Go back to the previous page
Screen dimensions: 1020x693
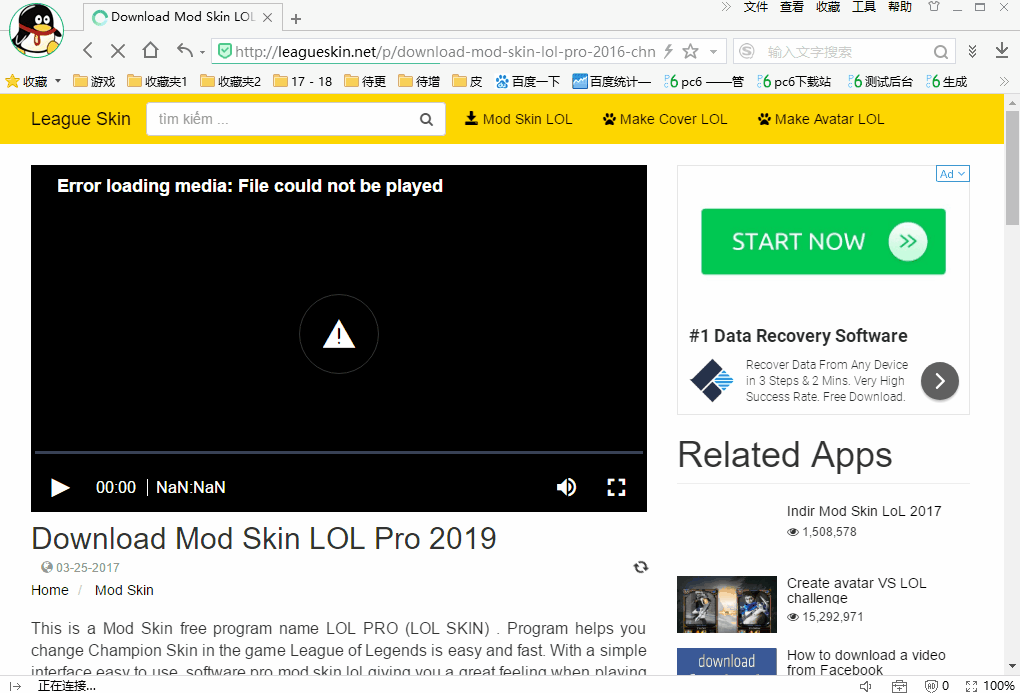88,51
